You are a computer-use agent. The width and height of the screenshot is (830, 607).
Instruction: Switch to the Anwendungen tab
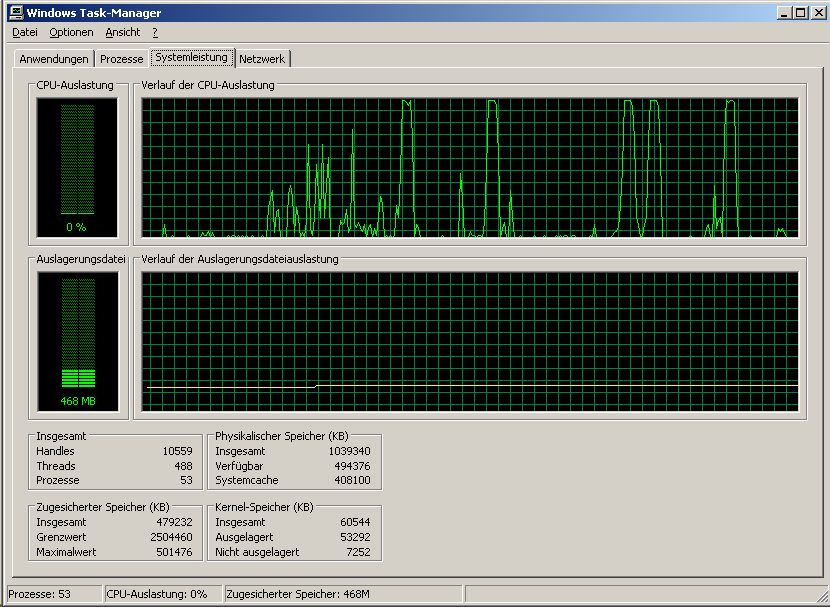pyautogui.click(x=54, y=59)
